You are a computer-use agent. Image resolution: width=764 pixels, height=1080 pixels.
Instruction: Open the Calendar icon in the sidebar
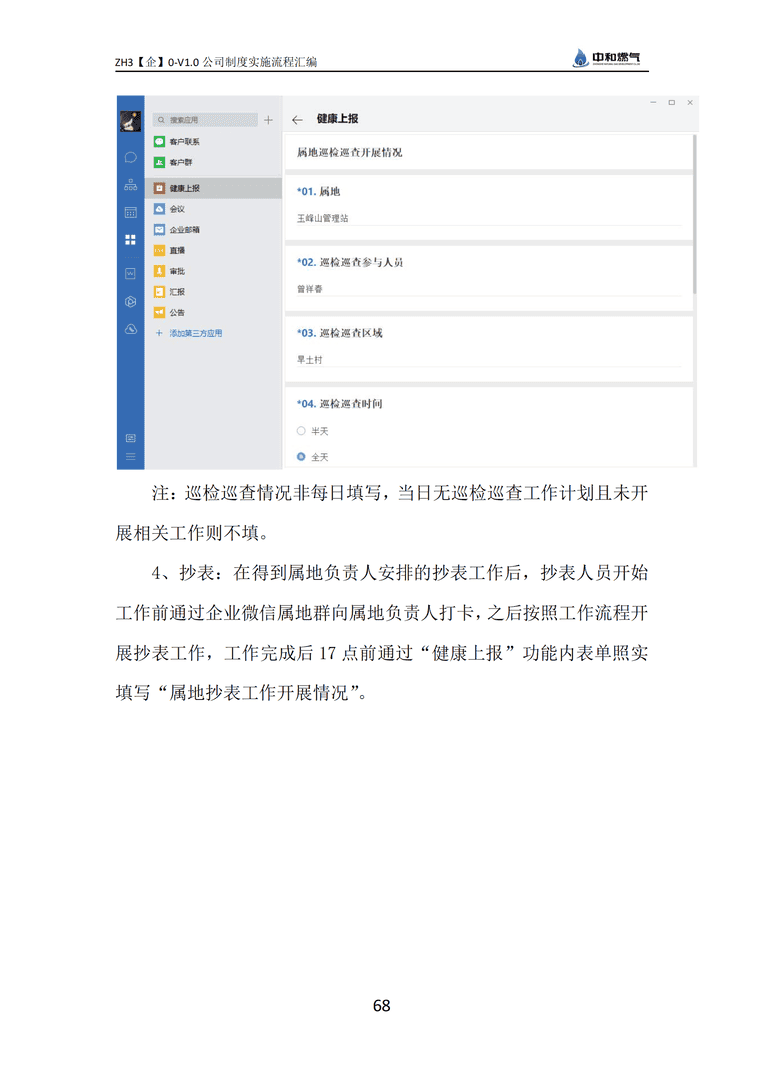tap(130, 212)
